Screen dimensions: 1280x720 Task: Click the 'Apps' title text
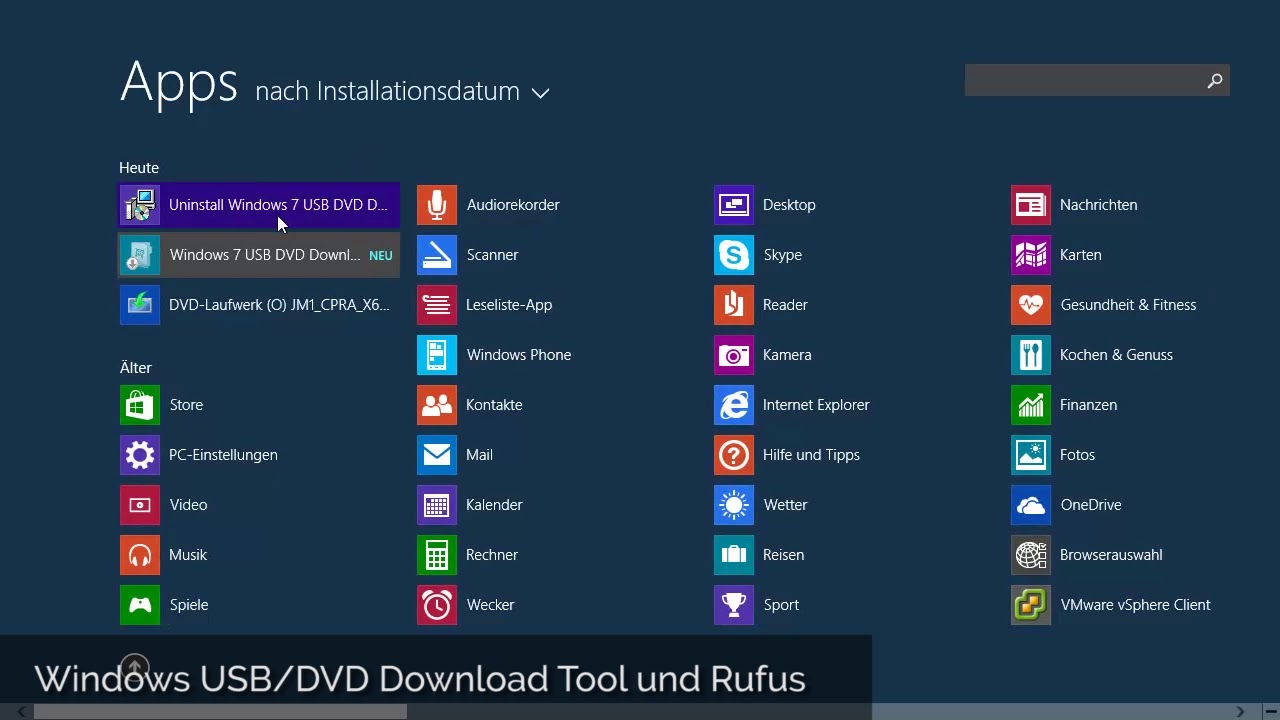tap(179, 82)
